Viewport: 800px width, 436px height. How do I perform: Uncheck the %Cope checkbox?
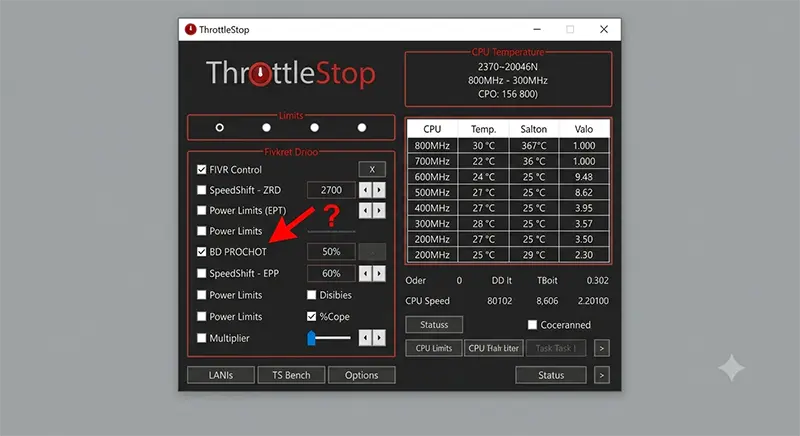(311, 316)
